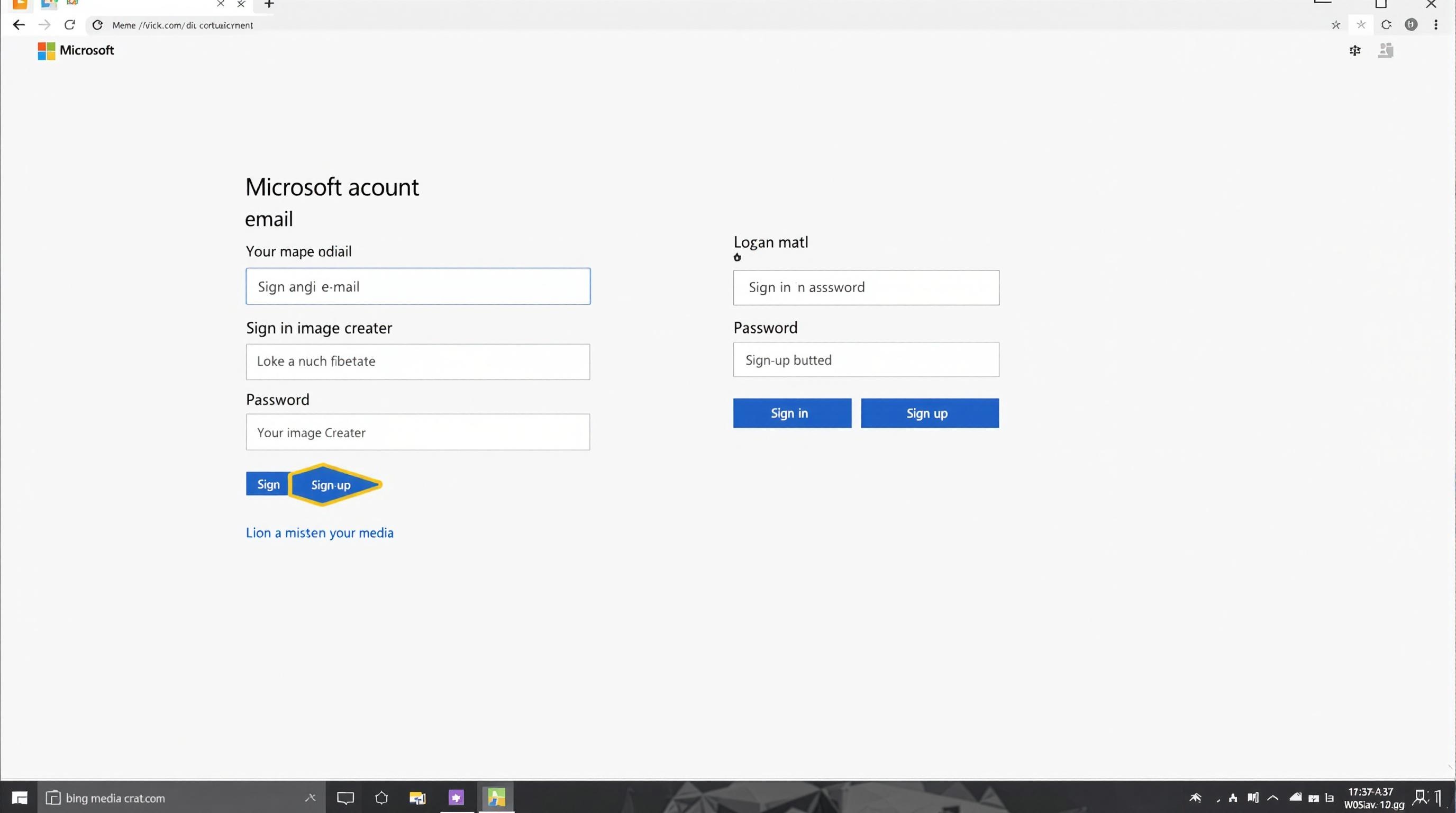This screenshot has width=1456, height=813.
Task: Click the 'Logan matl' label
Action: [x=771, y=242]
